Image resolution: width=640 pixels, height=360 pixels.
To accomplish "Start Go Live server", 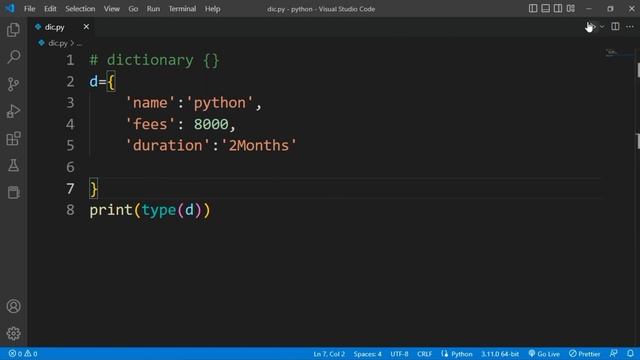I will 544,354.
